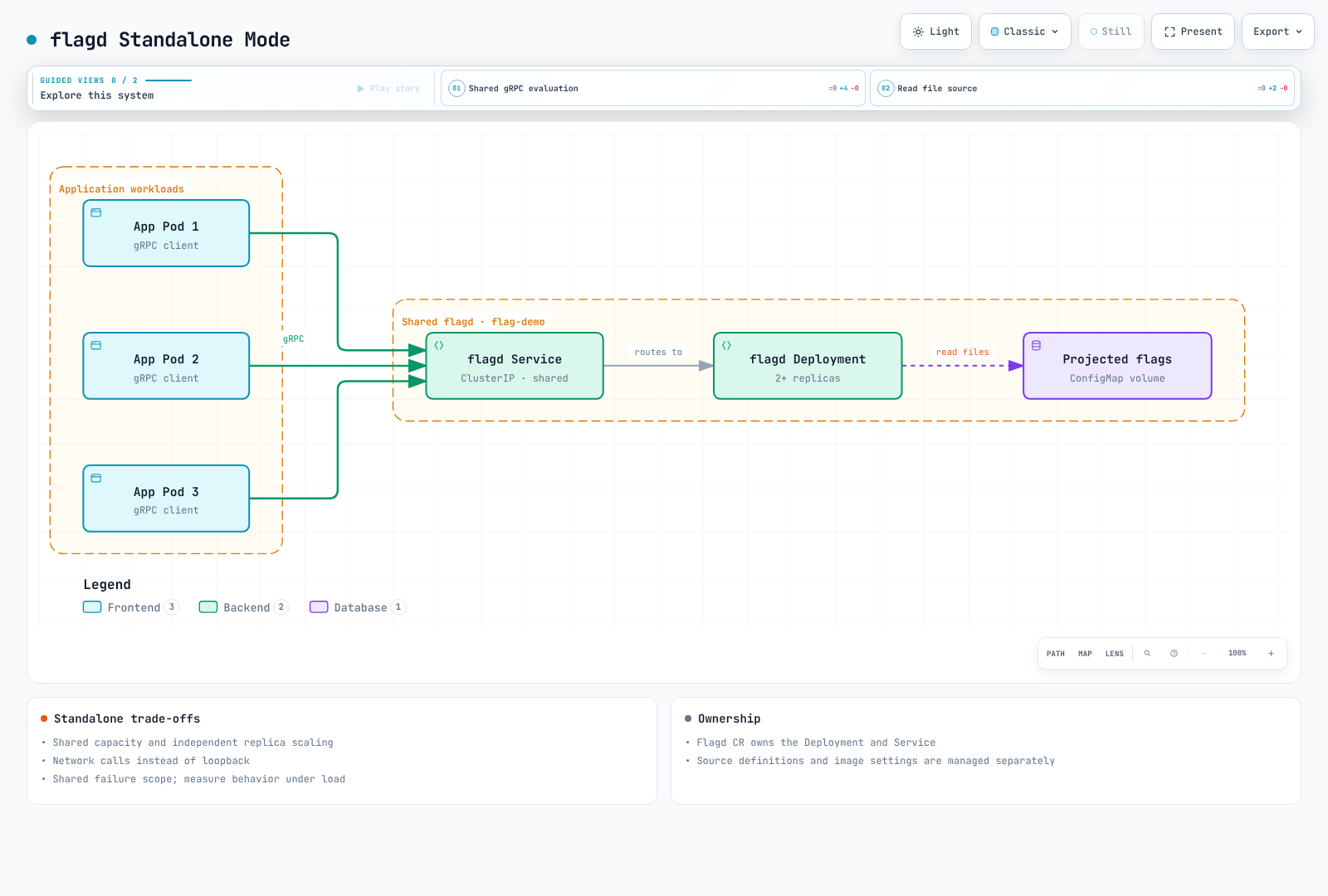Toggle the Backend legend filter
Image resolution: width=1328 pixels, height=896 pixels.
coord(243,607)
